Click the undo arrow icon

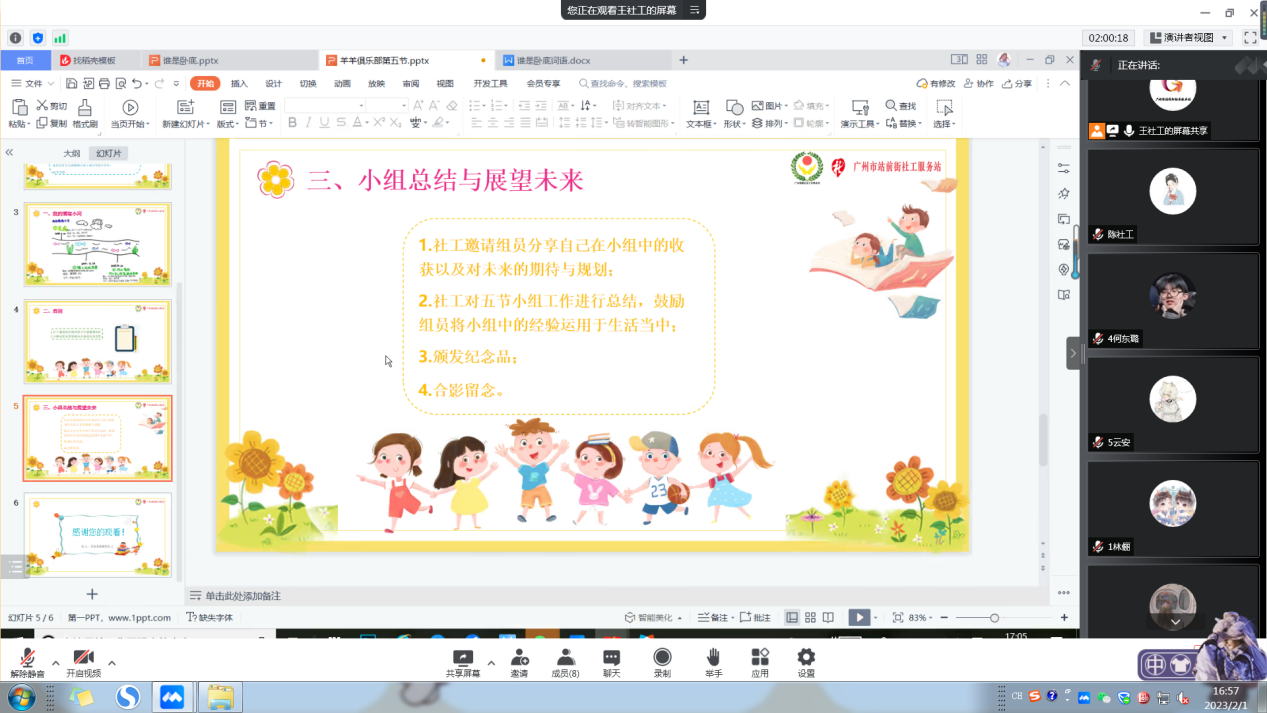(137, 84)
